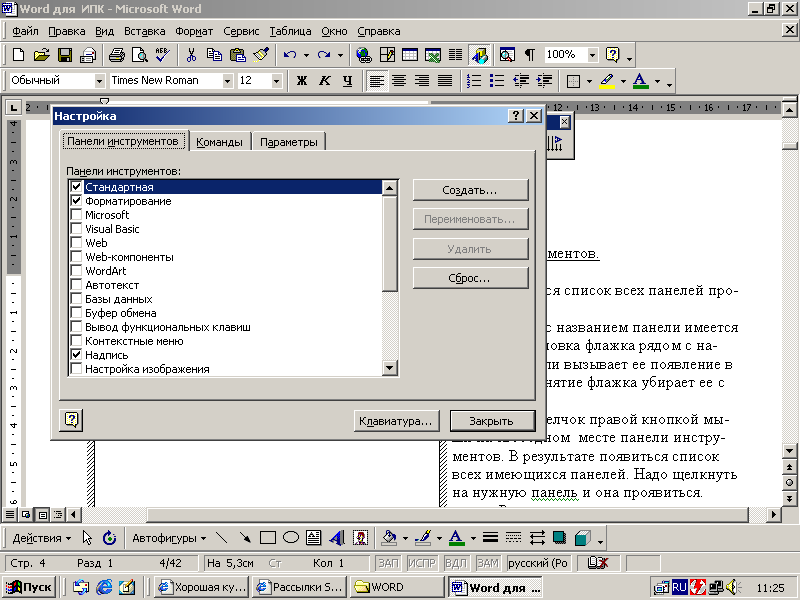Image resolution: width=800 pixels, height=600 pixels.
Task: Insert WordArt from the drawing toolbar
Action: [x=337, y=538]
